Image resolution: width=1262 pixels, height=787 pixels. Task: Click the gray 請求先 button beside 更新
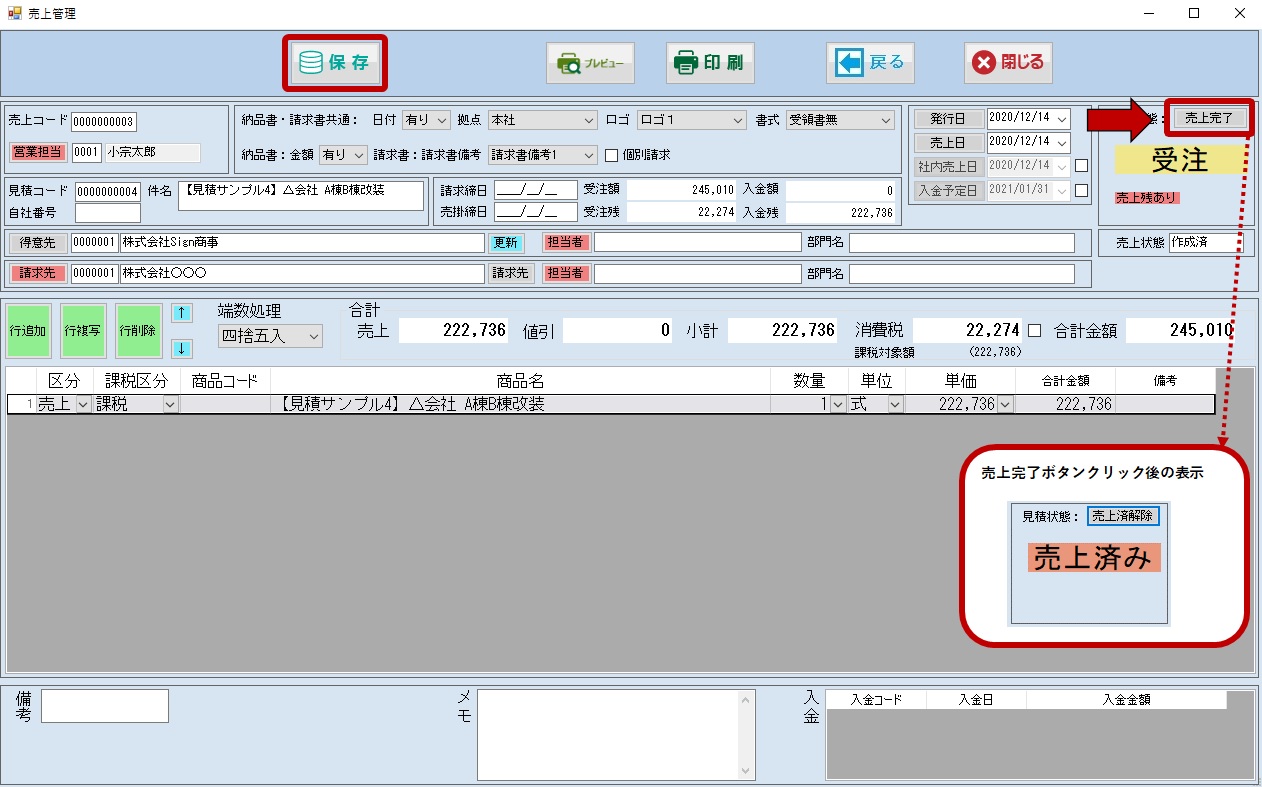click(511, 273)
